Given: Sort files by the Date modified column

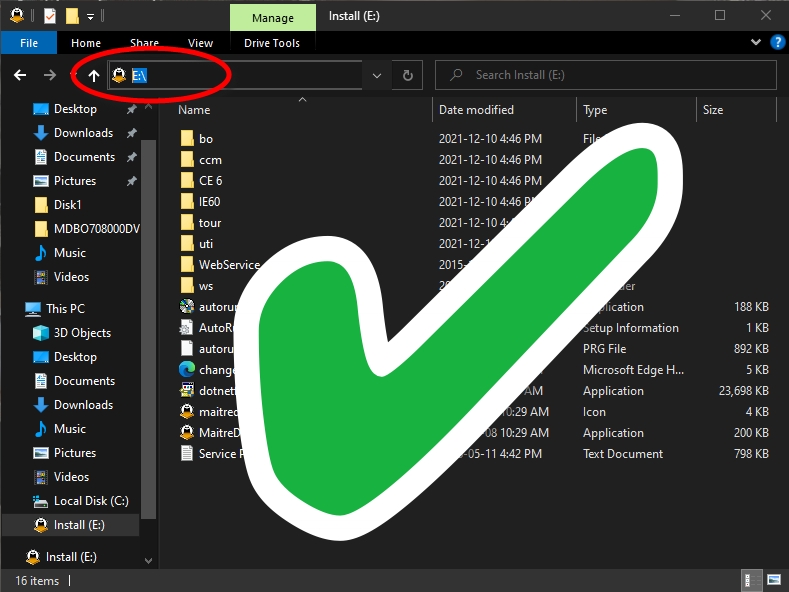Looking at the screenshot, I should 476,110.
